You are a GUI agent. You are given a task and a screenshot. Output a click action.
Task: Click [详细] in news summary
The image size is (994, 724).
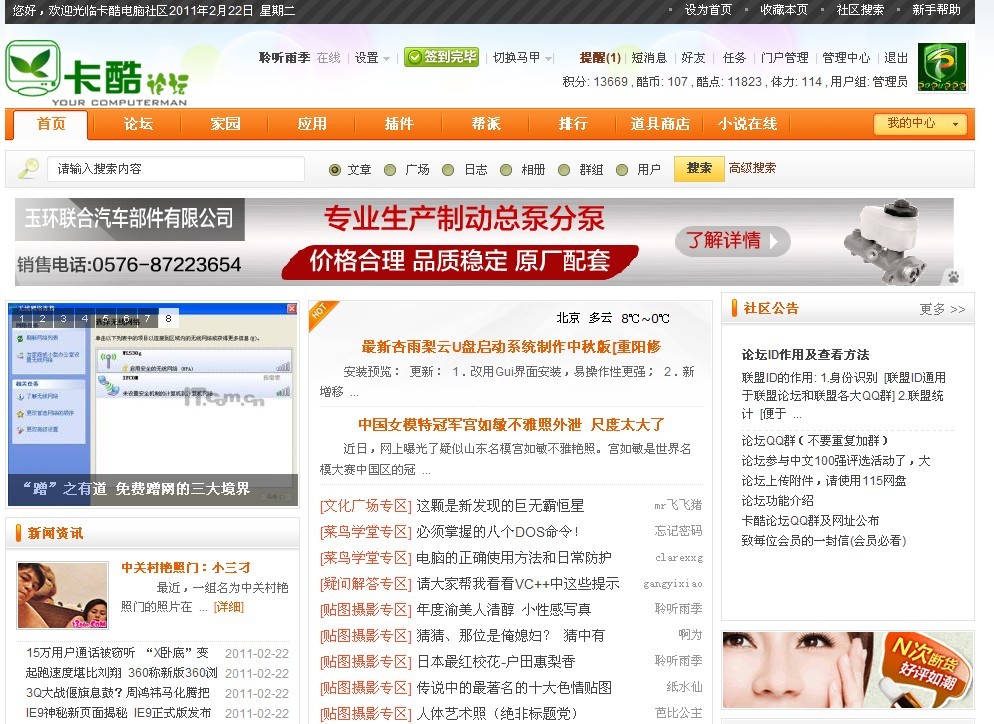click(228, 607)
